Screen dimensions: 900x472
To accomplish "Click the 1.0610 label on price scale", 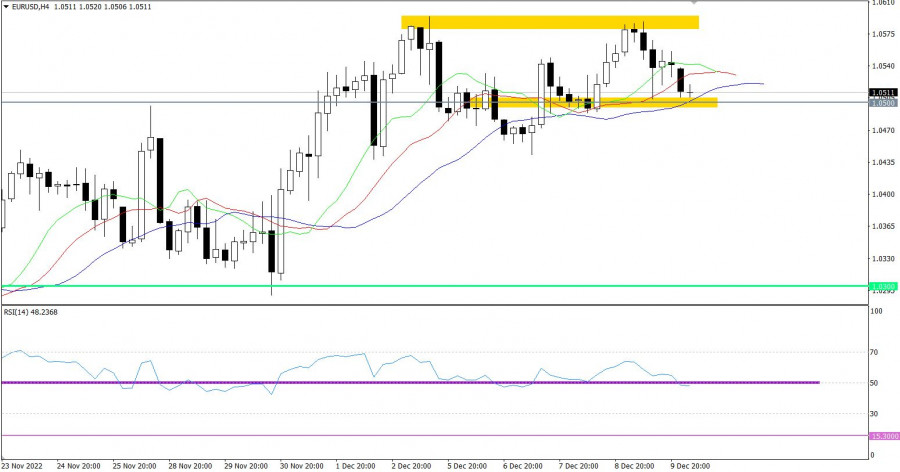I will (x=882, y=4).
